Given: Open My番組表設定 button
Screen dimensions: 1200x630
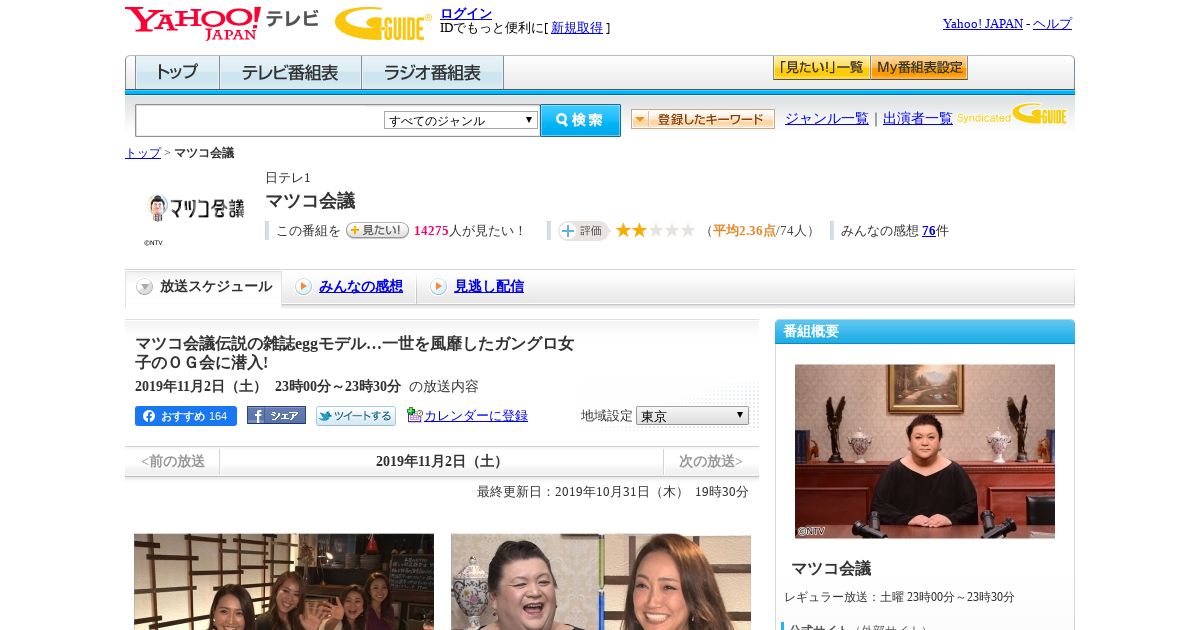Looking at the screenshot, I should point(919,68).
